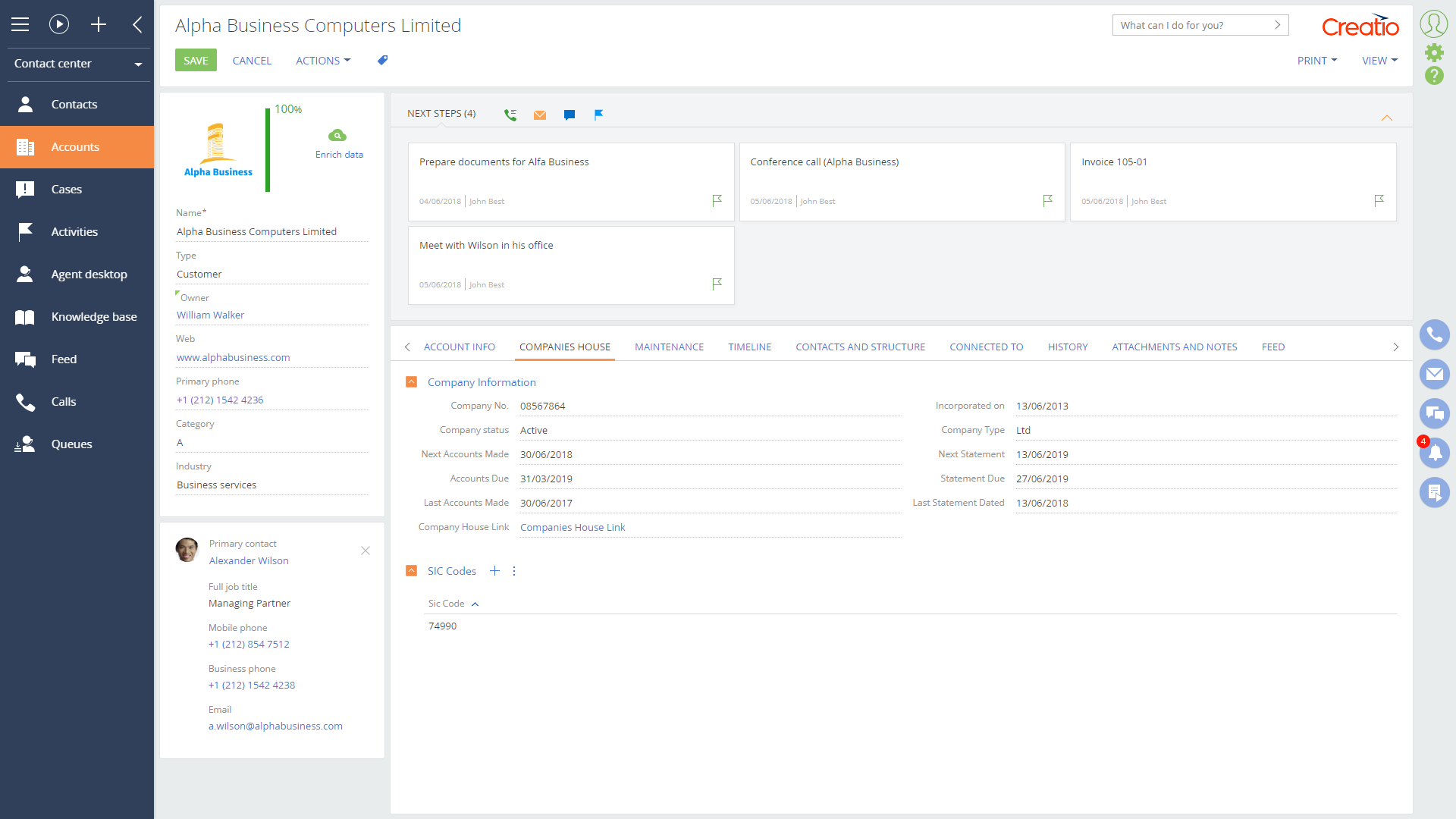
Task: Switch to Timeline tab
Action: pyautogui.click(x=749, y=347)
